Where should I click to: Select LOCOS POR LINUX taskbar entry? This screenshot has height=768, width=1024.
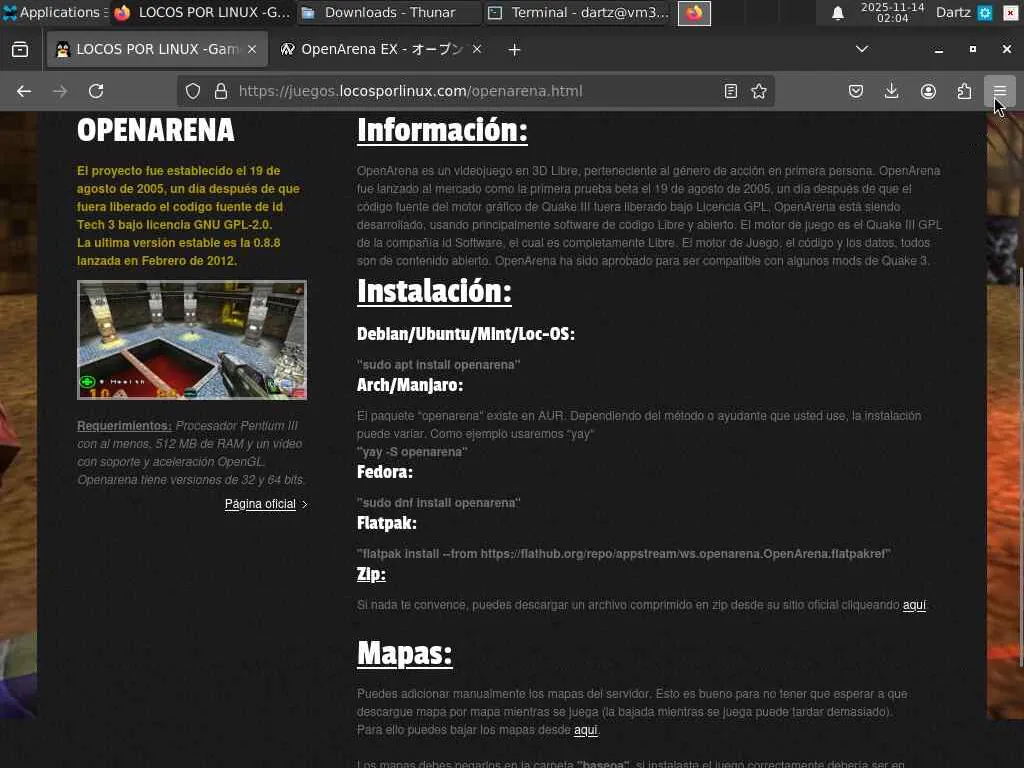(202, 12)
